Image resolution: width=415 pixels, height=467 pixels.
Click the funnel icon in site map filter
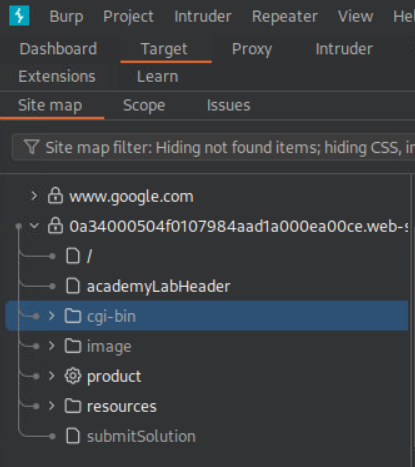pos(32,147)
